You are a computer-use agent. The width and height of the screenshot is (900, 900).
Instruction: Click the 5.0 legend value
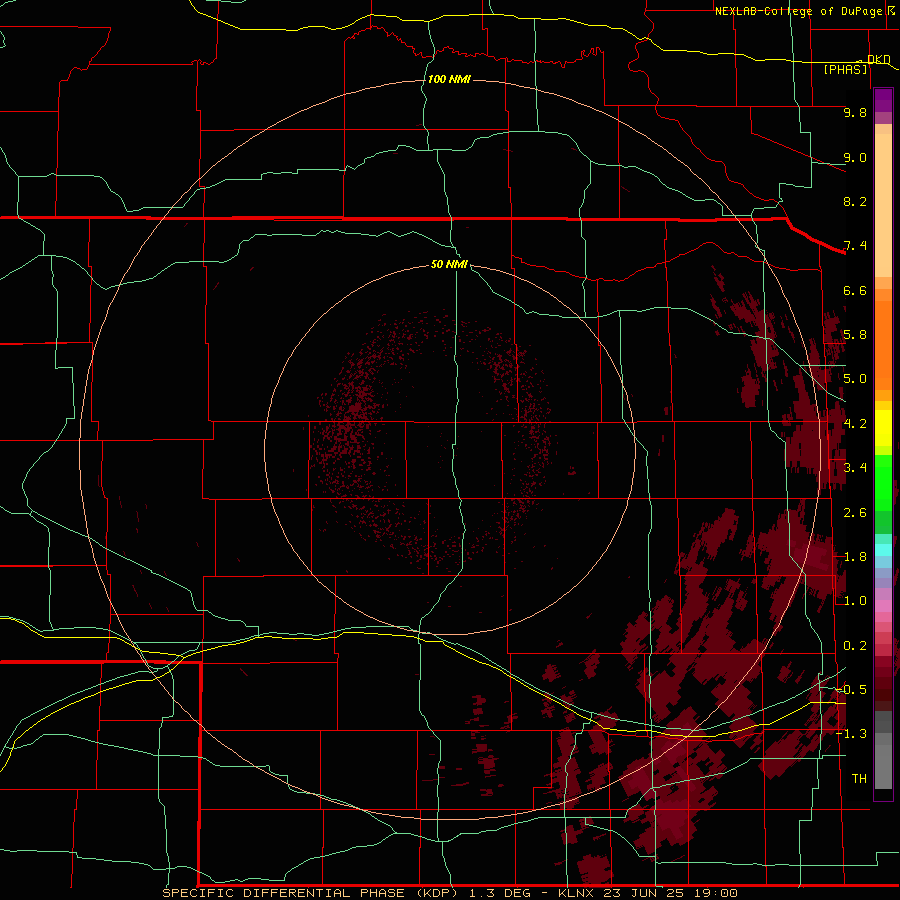pyautogui.click(x=855, y=379)
